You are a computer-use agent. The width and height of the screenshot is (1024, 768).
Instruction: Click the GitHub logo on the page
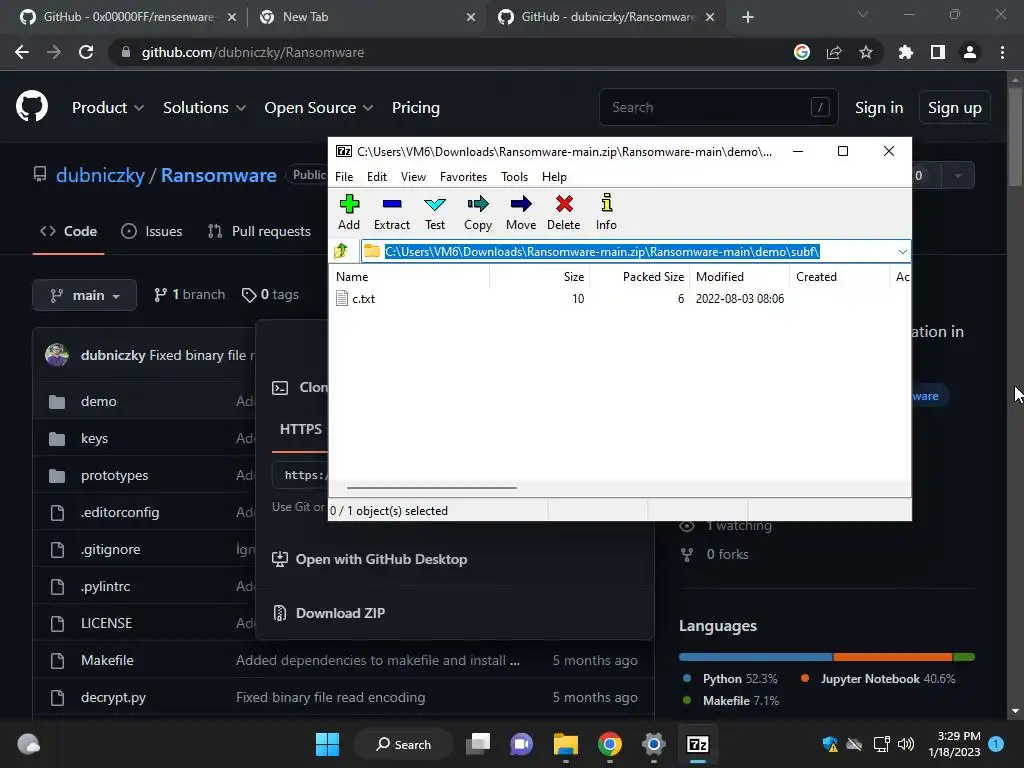32,107
